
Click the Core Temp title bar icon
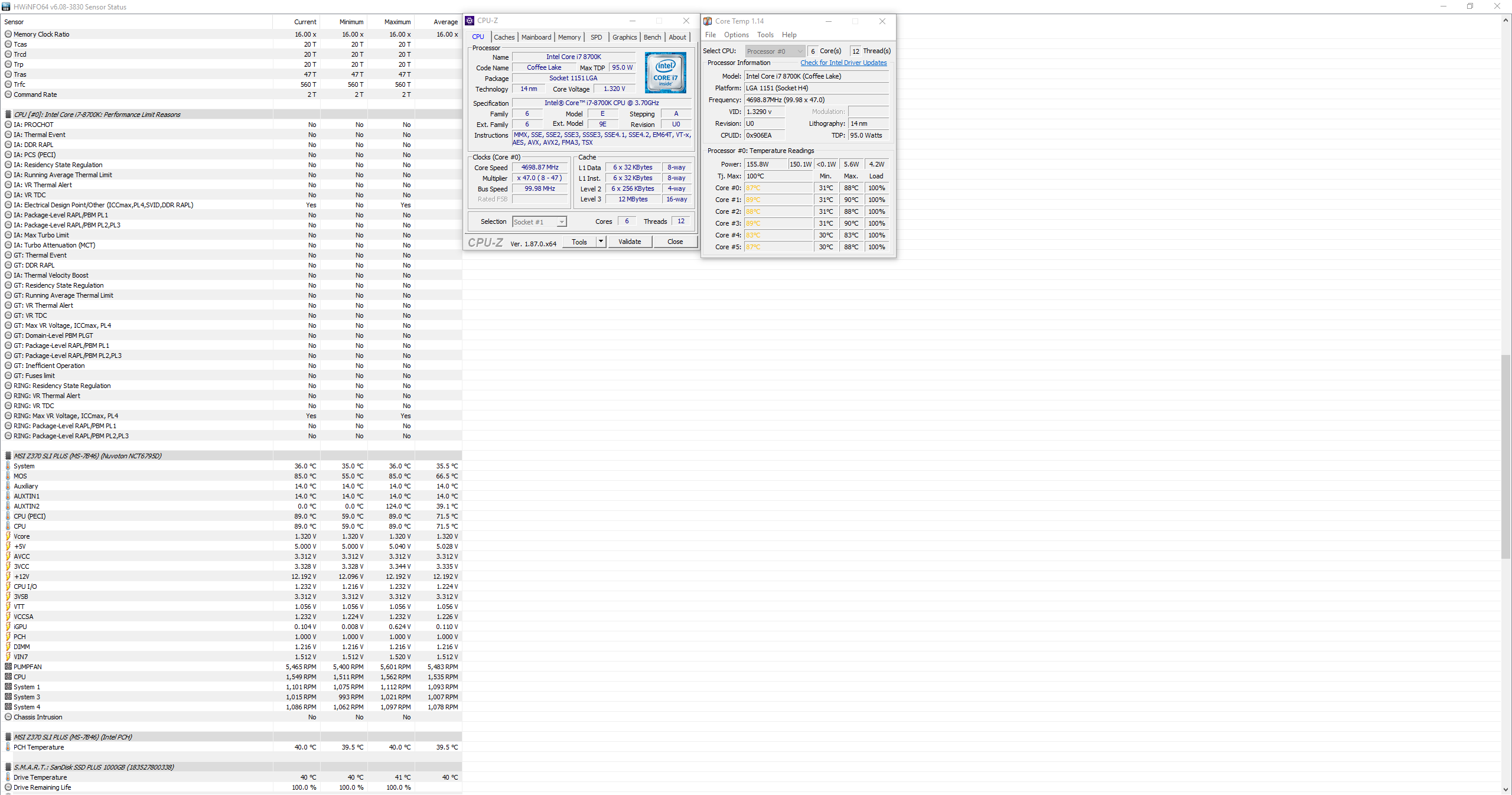coord(708,21)
